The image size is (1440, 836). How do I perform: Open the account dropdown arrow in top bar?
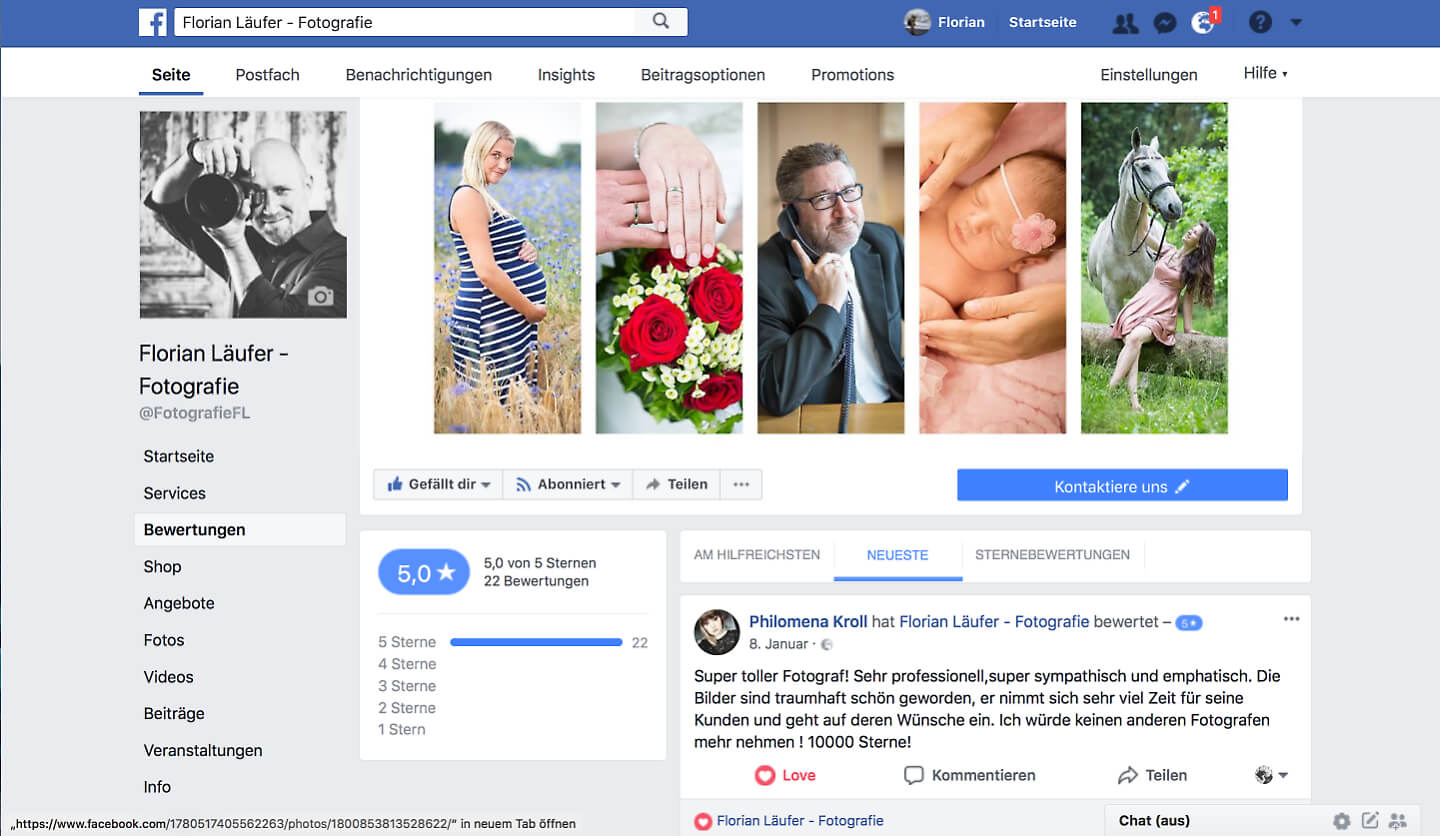[1296, 21]
